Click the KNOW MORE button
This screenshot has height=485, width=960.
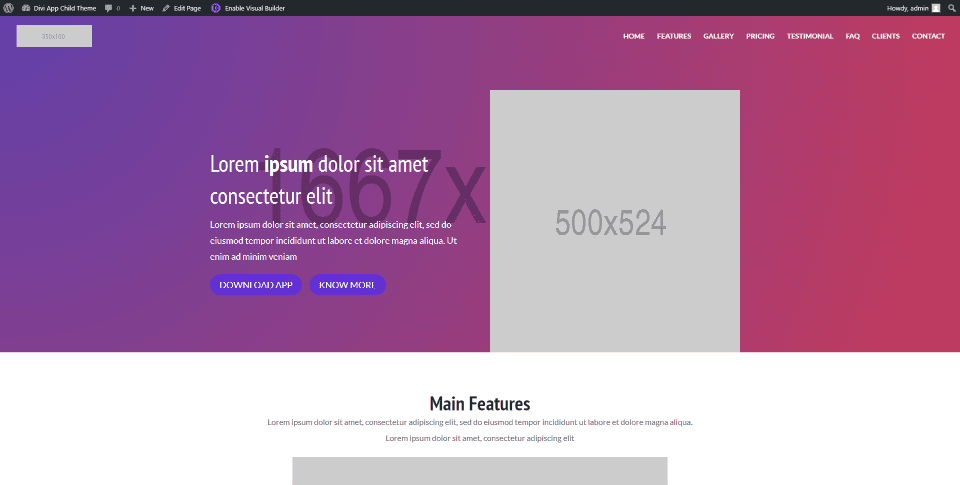(x=347, y=285)
